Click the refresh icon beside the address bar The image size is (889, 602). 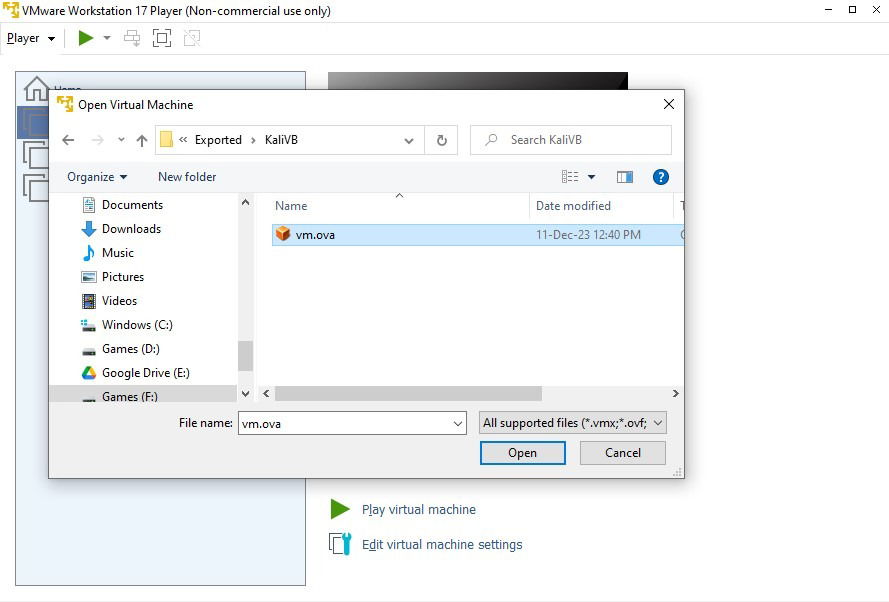coord(441,139)
